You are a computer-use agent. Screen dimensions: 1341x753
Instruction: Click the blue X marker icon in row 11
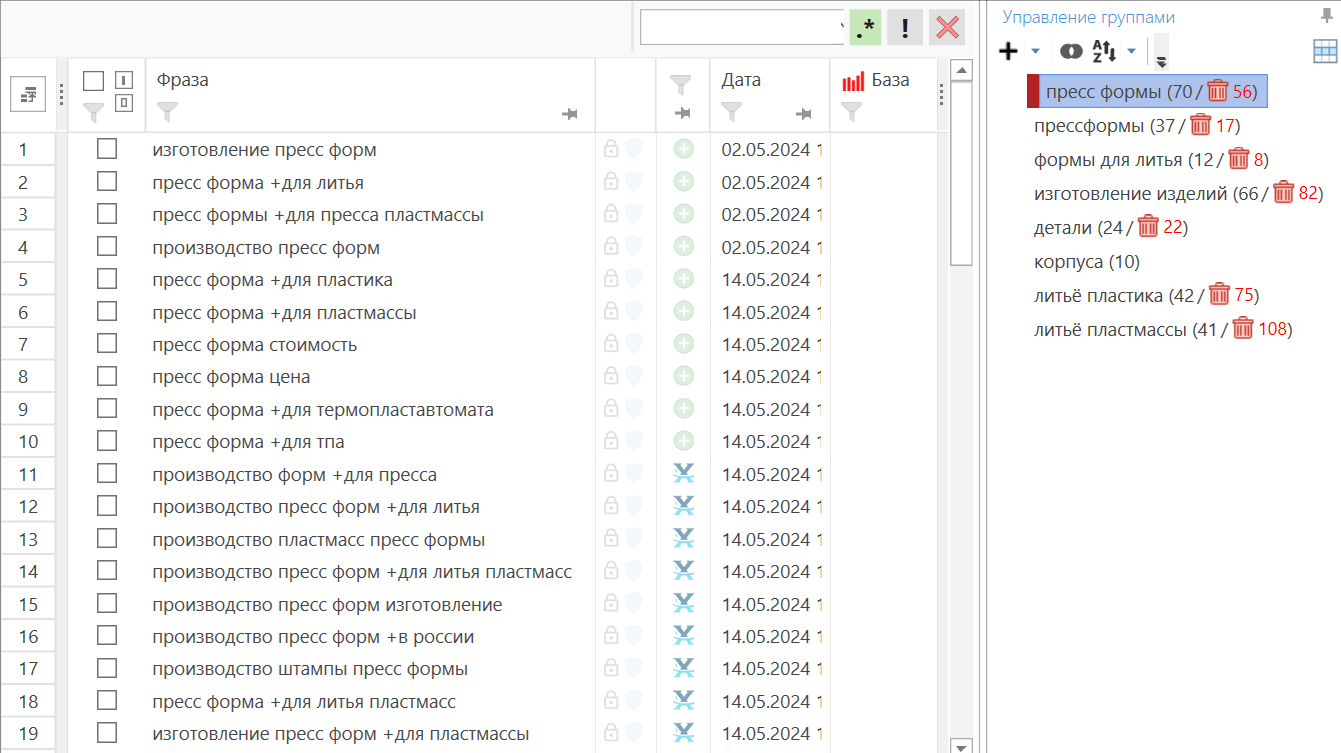[684, 474]
